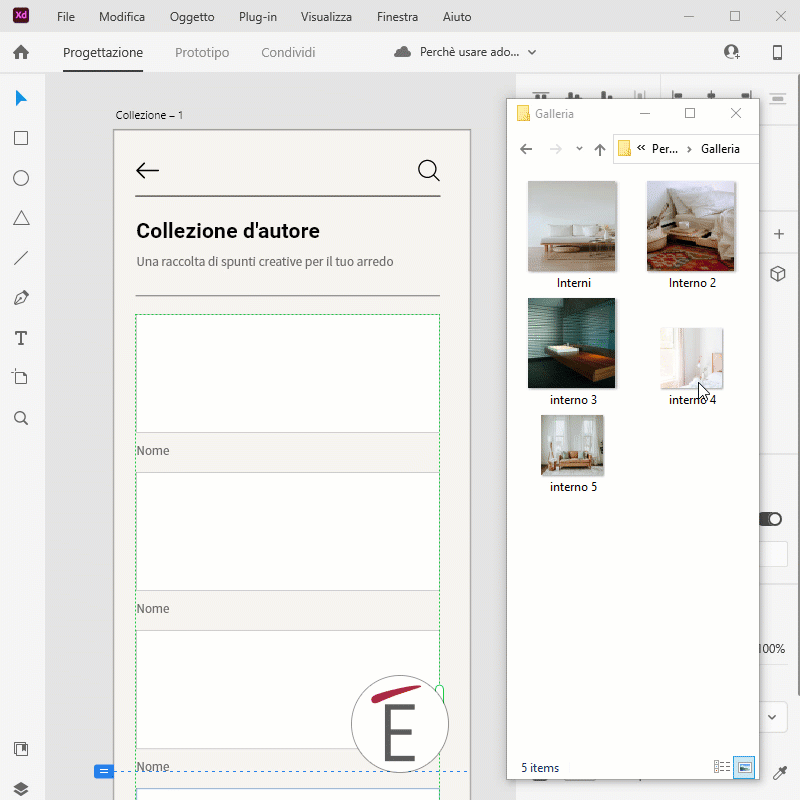Open the Libraries panel icon
This screenshot has width=800, height=800.
(21, 749)
